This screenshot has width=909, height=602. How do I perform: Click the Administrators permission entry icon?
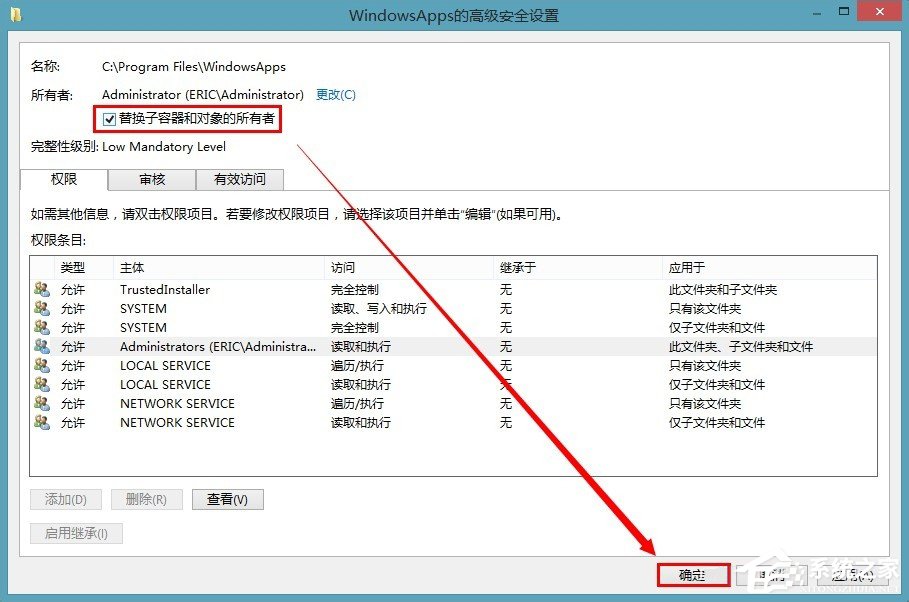[x=42, y=346]
